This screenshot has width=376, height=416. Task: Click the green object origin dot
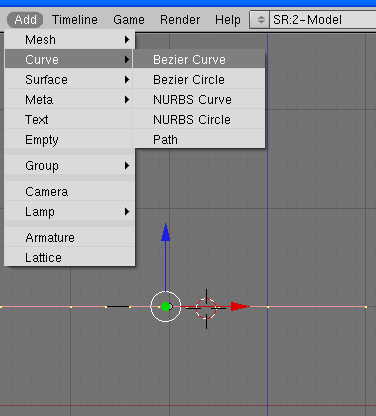[x=166, y=306]
